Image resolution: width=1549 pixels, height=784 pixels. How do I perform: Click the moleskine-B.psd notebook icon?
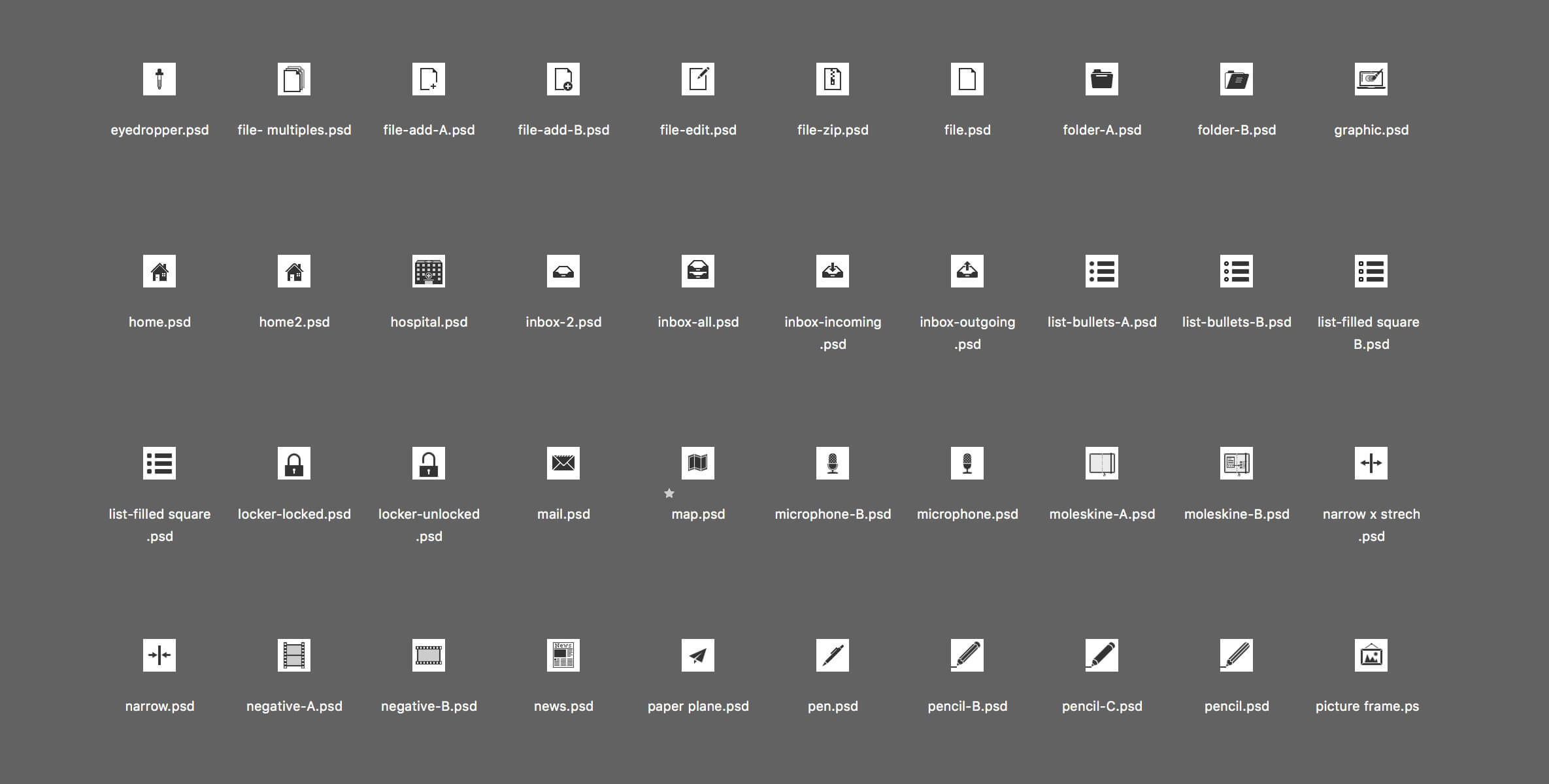[x=1237, y=463]
